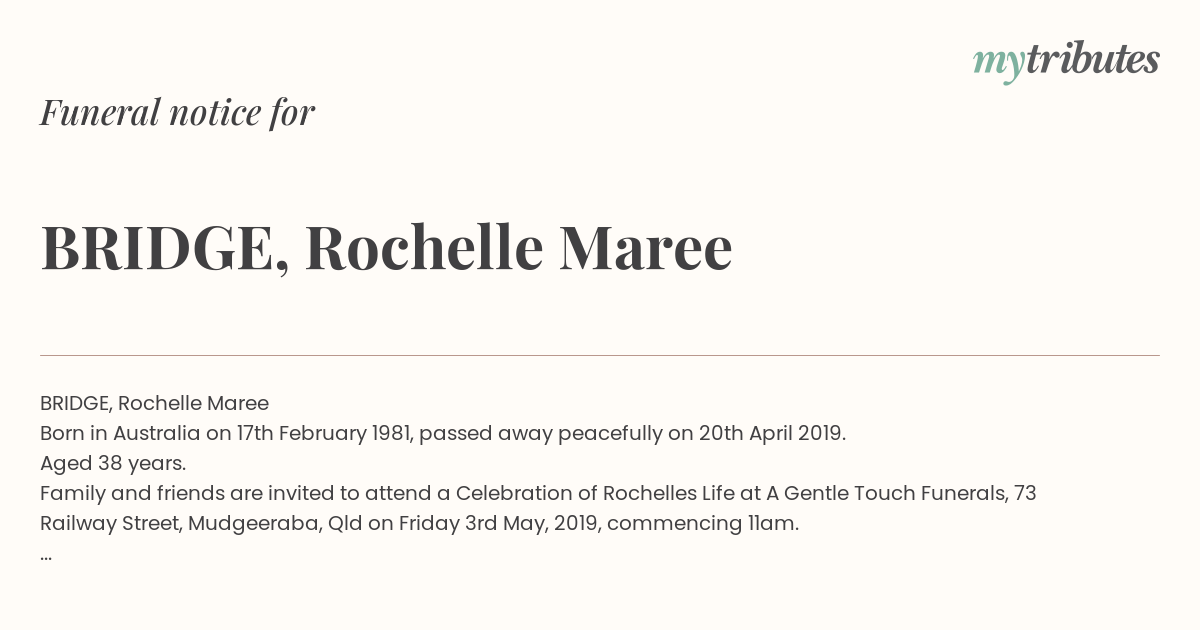This screenshot has width=1200, height=630.
Task: Click the mytributes logo
Action: tap(1066, 61)
